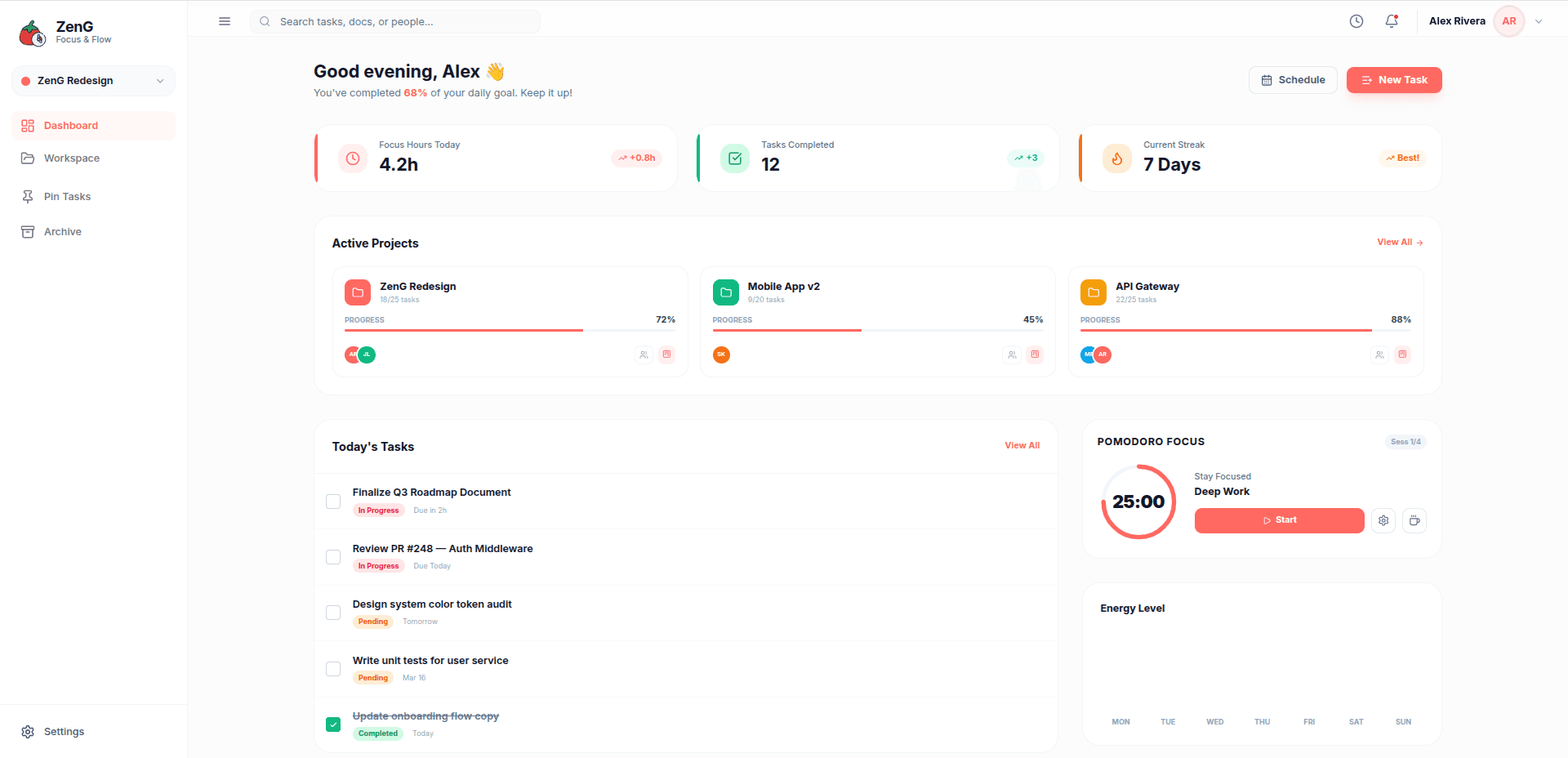The image size is (1568, 758).
Task: Uncheck the completed Update onboarding flow copy task
Action: click(x=333, y=724)
